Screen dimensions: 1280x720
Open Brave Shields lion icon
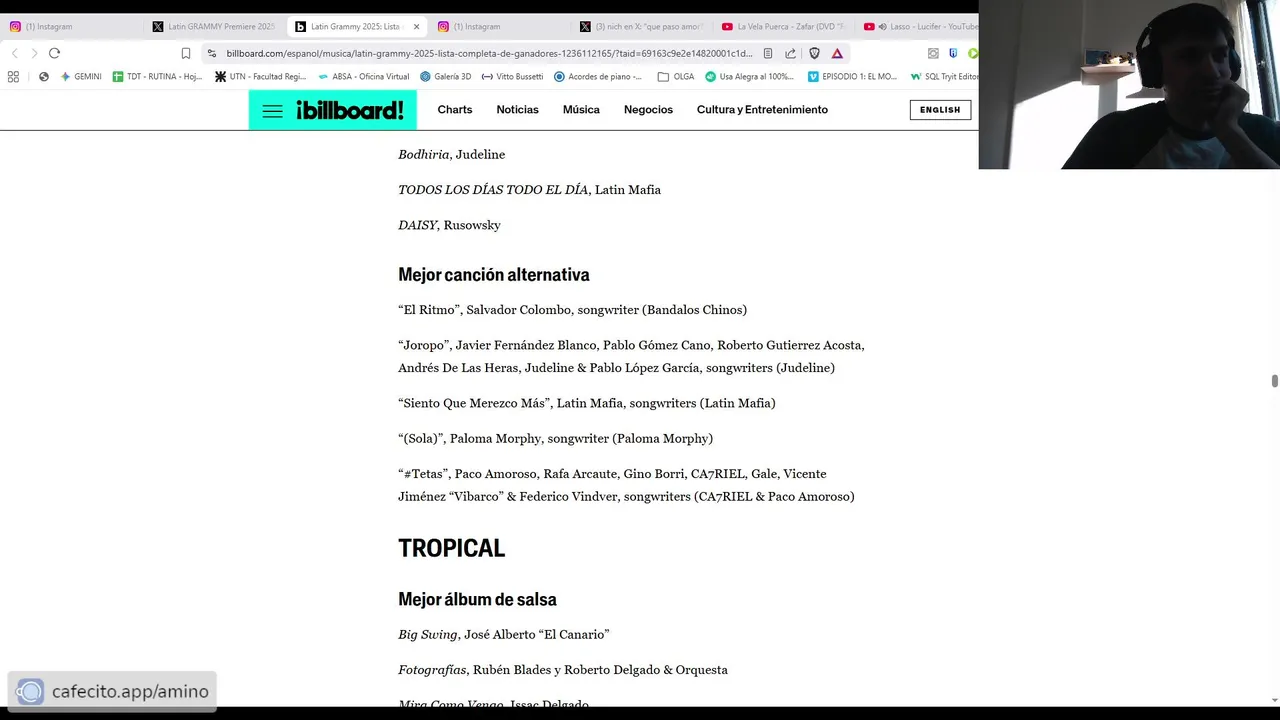pyautogui.click(x=814, y=53)
